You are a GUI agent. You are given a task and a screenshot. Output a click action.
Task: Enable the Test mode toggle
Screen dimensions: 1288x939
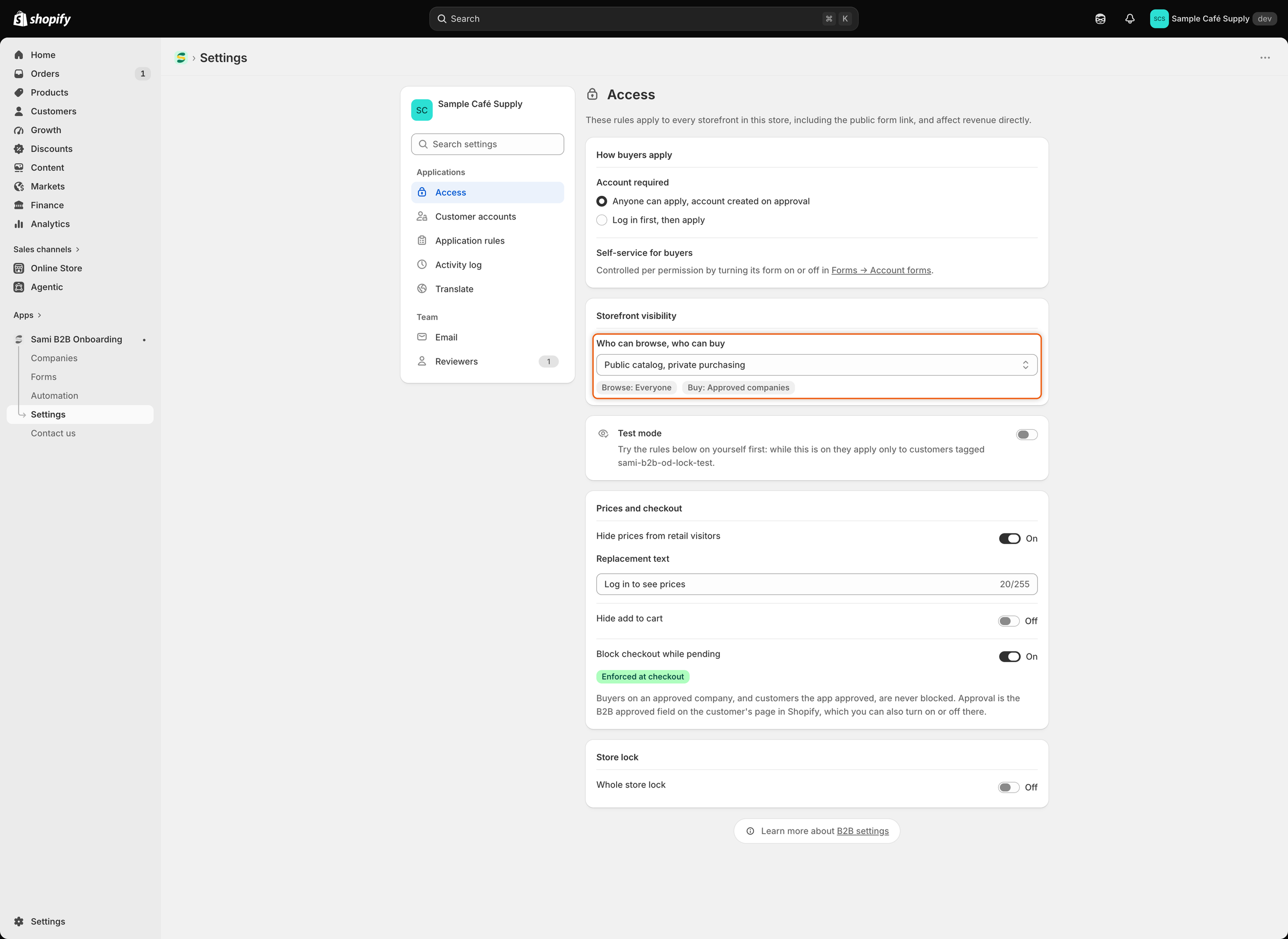pos(1027,434)
